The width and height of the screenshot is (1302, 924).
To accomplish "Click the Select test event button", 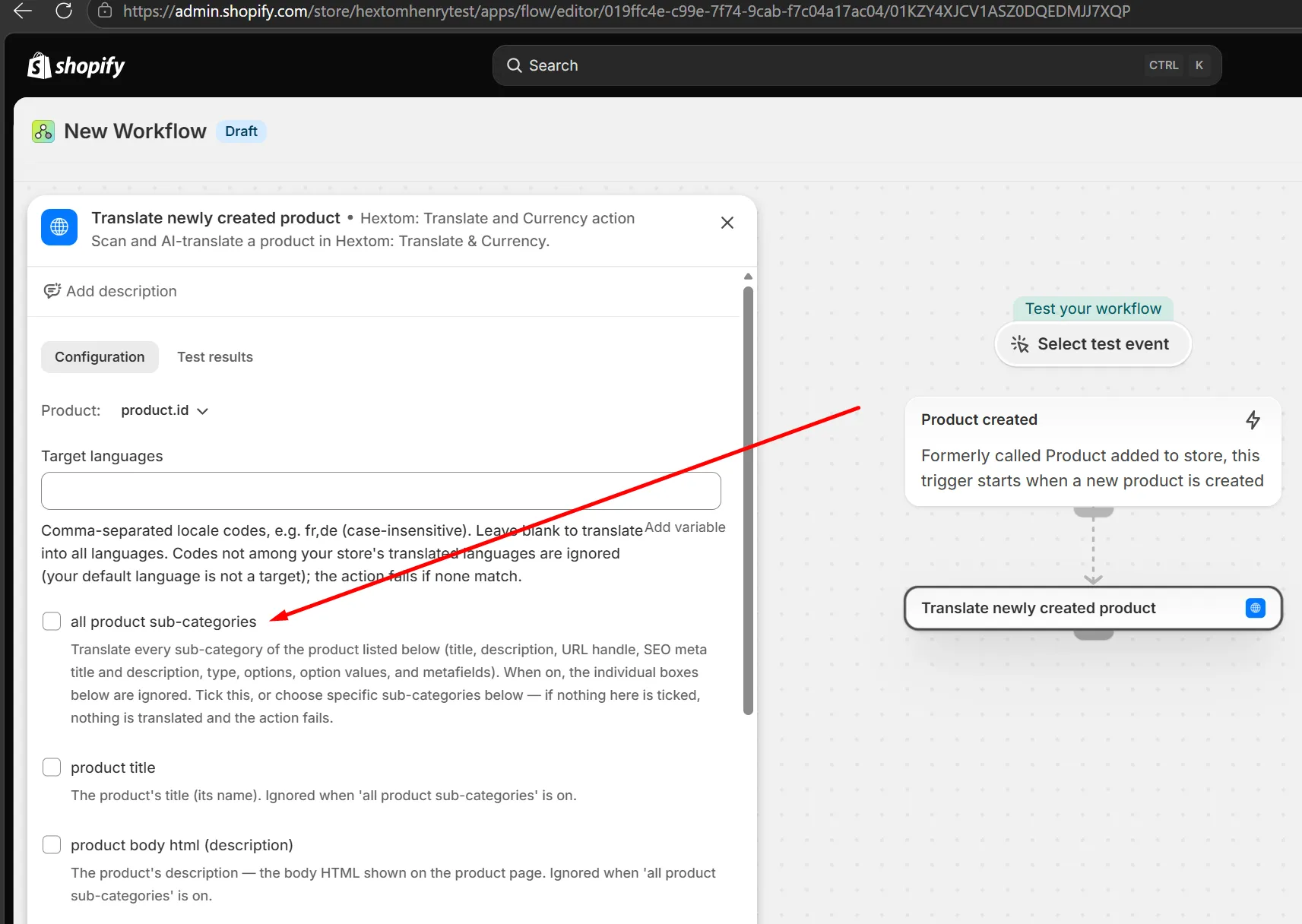I will click(1093, 344).
